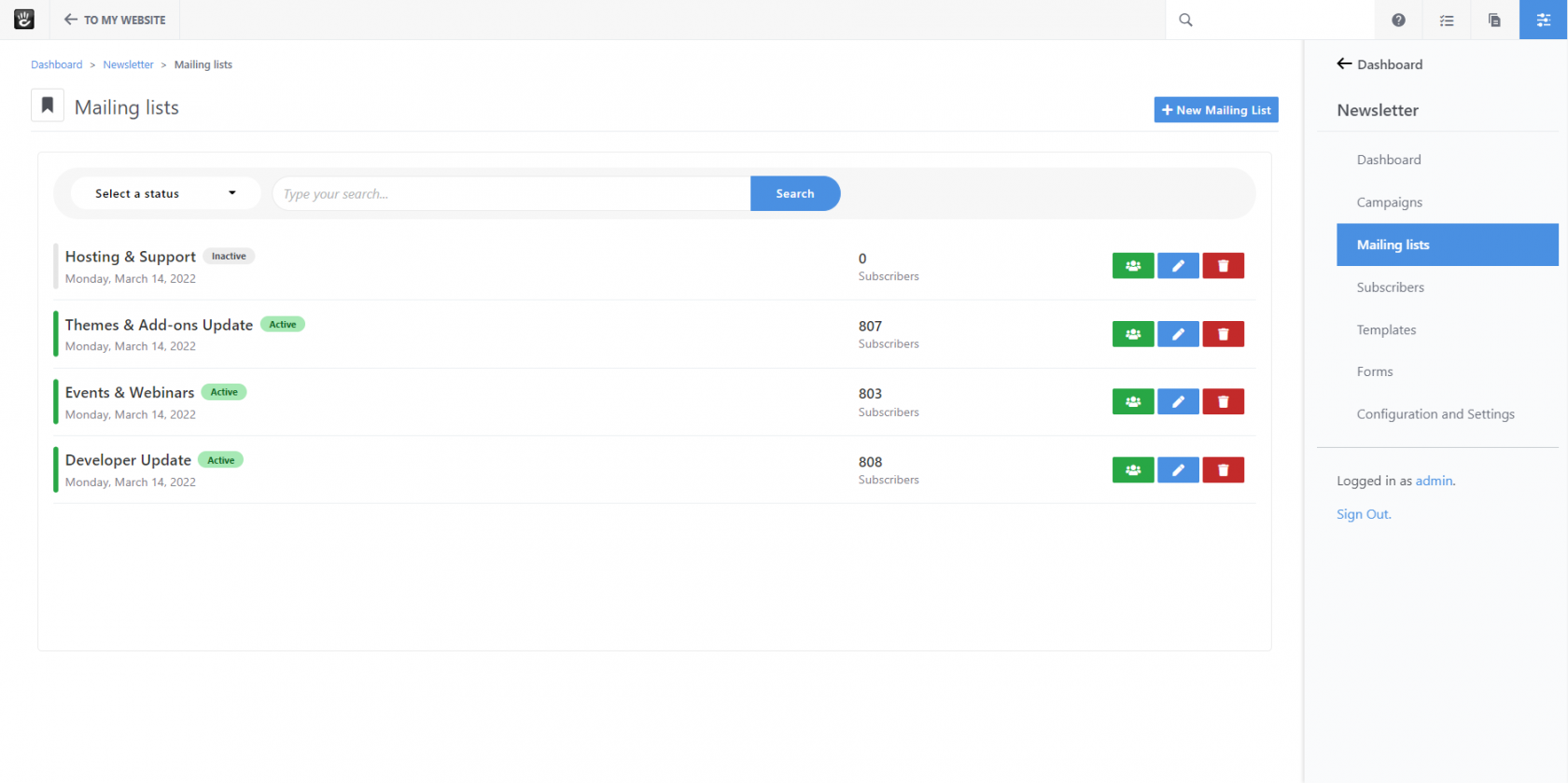Focus the Type your search input field
Viewport: 1568px width, 783px height.
click(511, 194)
